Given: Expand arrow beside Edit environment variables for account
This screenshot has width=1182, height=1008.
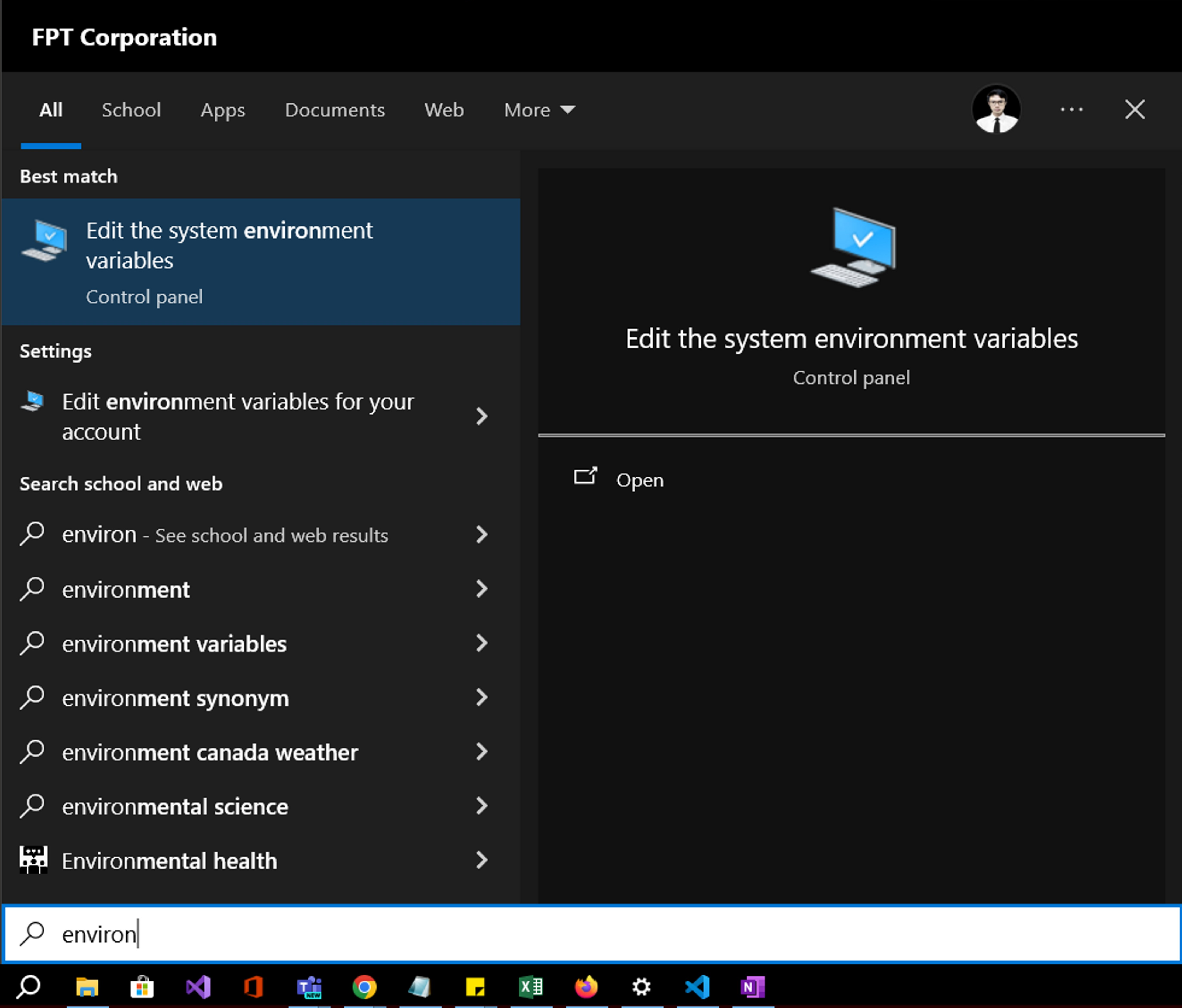Looking at the screenshot, I should click(481, 416).
